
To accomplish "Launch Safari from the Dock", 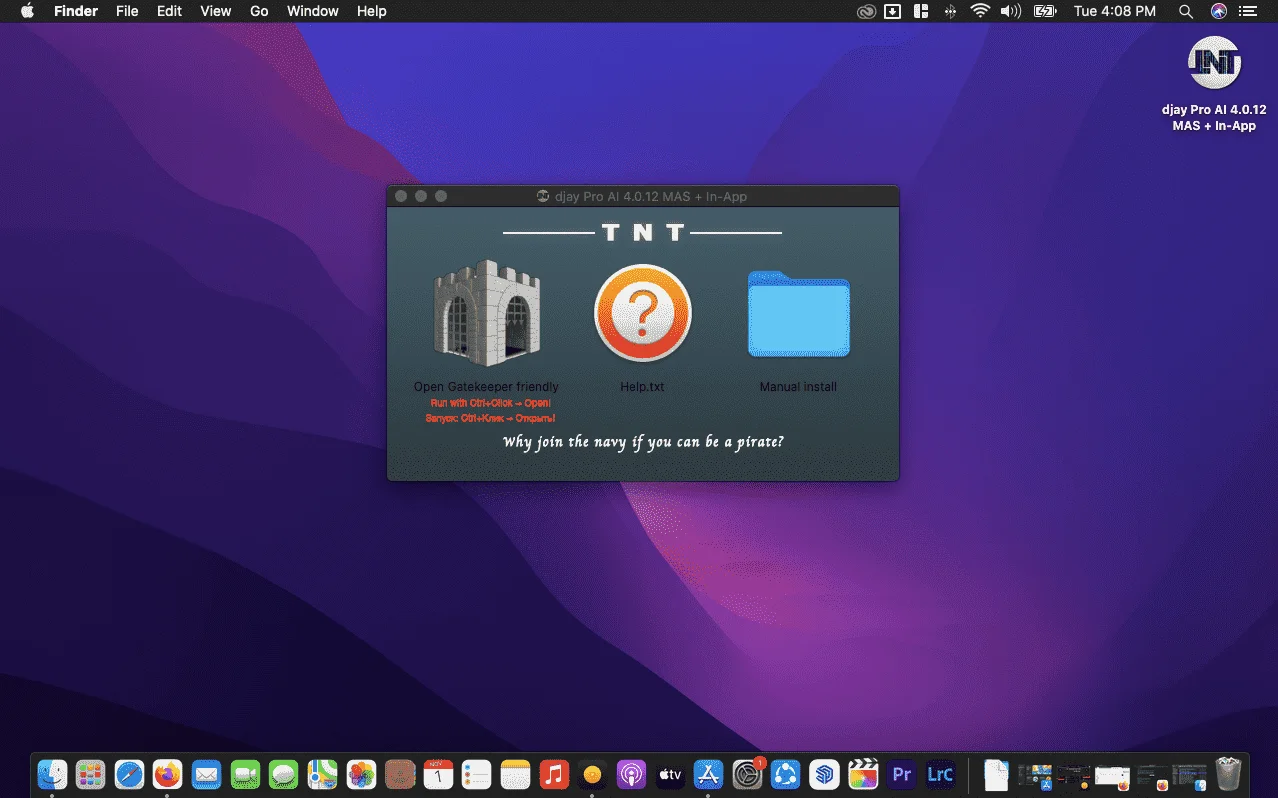I will (129, 774).
